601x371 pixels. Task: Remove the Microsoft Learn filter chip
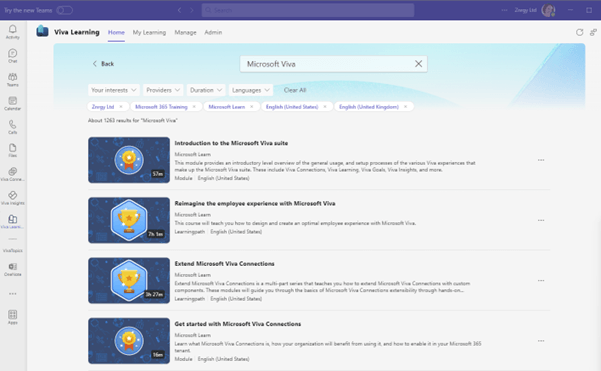[251, 107]
